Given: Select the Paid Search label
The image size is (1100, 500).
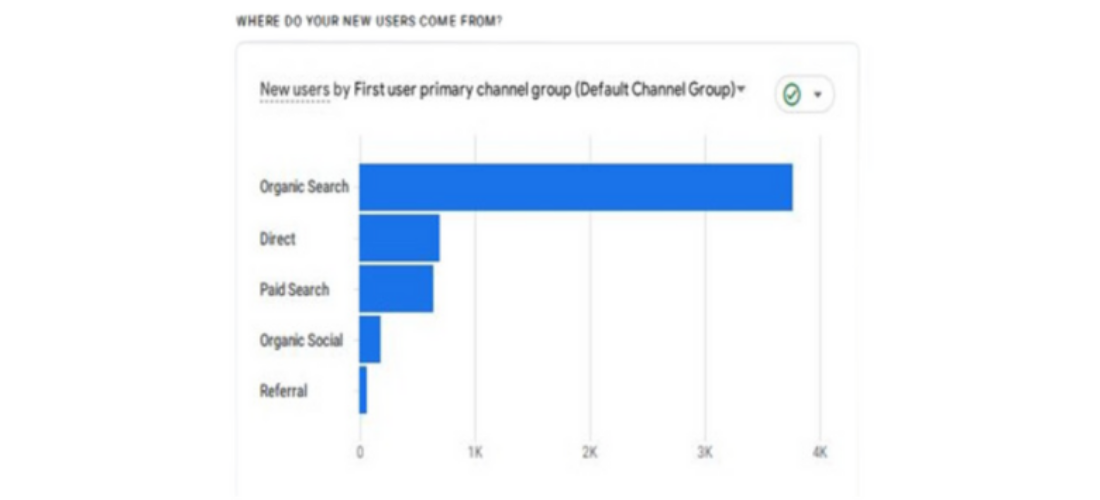Looking at the screenshot, I should [294, 290].
